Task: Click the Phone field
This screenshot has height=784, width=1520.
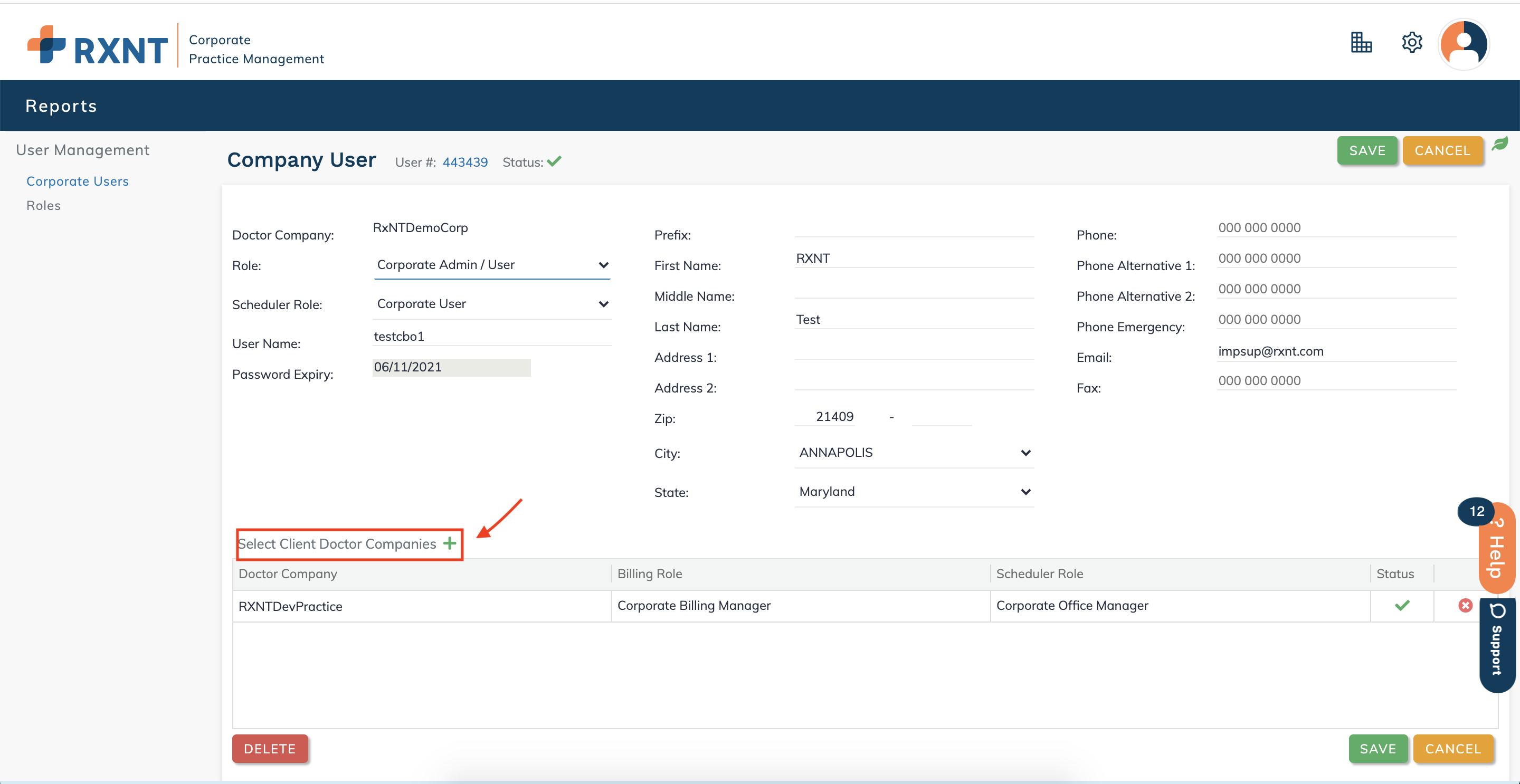Action: point(1336,228)
